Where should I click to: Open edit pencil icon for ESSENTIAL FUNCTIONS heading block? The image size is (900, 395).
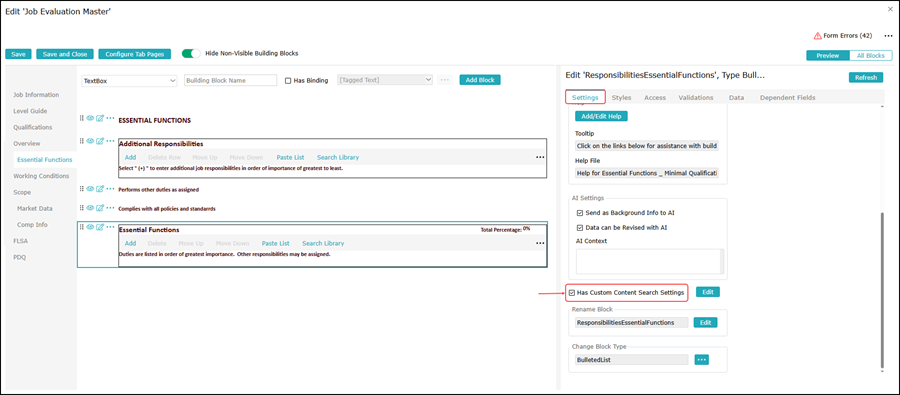point(100,118)
